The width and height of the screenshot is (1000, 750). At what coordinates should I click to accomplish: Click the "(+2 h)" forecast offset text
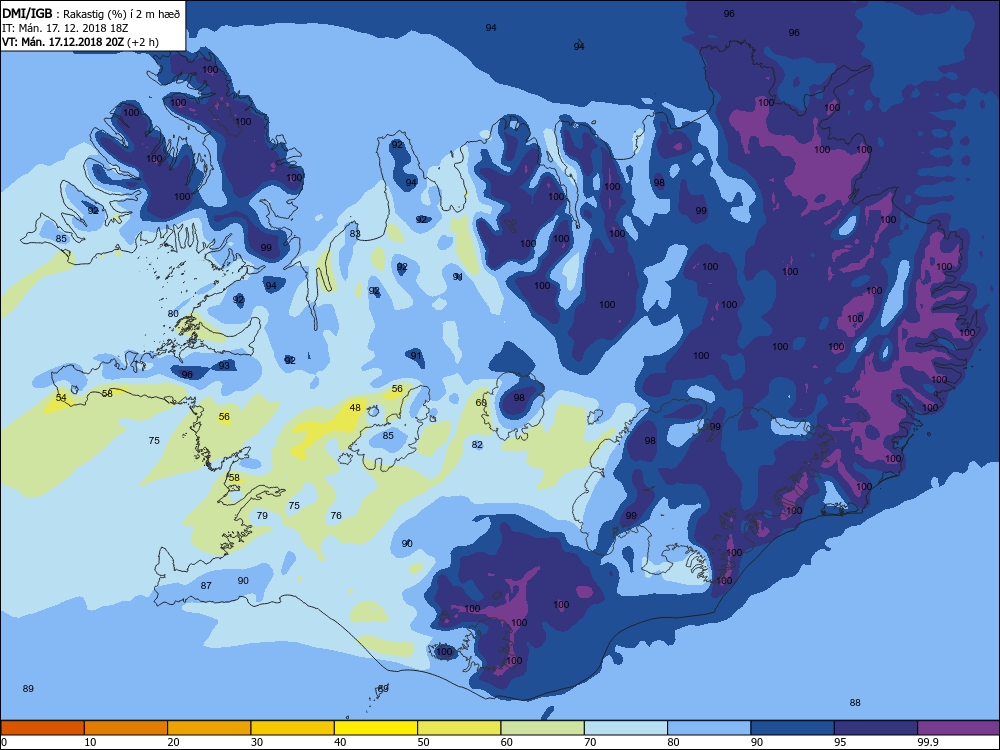(143, 42)
